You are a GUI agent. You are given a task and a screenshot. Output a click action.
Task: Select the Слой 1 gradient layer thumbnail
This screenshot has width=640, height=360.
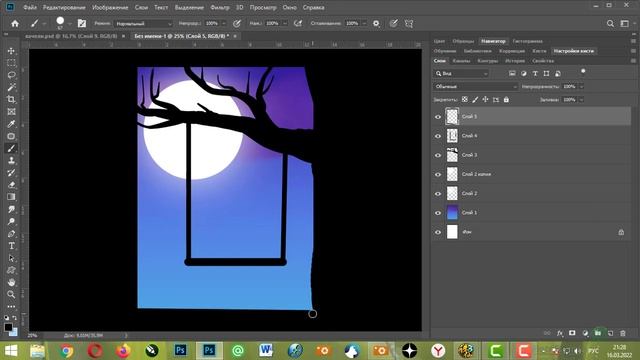coord(452,213)
